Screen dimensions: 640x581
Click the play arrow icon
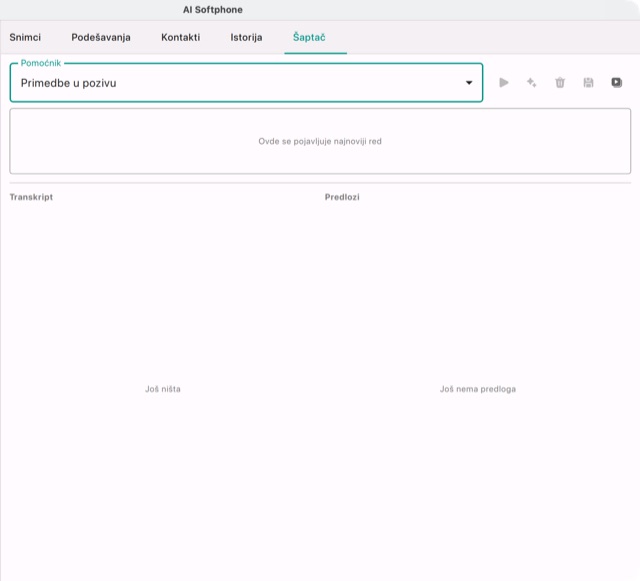(x=504, y=83)
